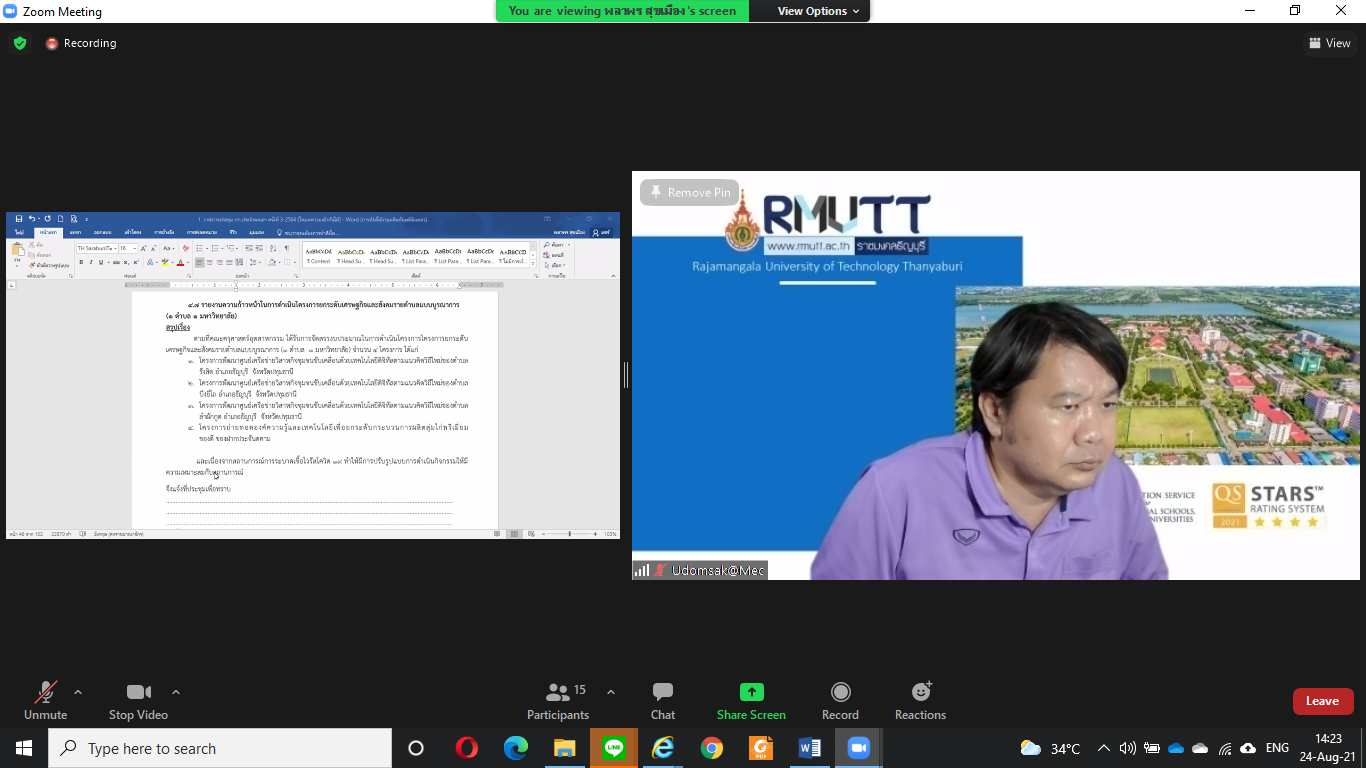Collapse the Word ribbon with the arrow
Screen dimensions: 1366x768
click(612, 275)
